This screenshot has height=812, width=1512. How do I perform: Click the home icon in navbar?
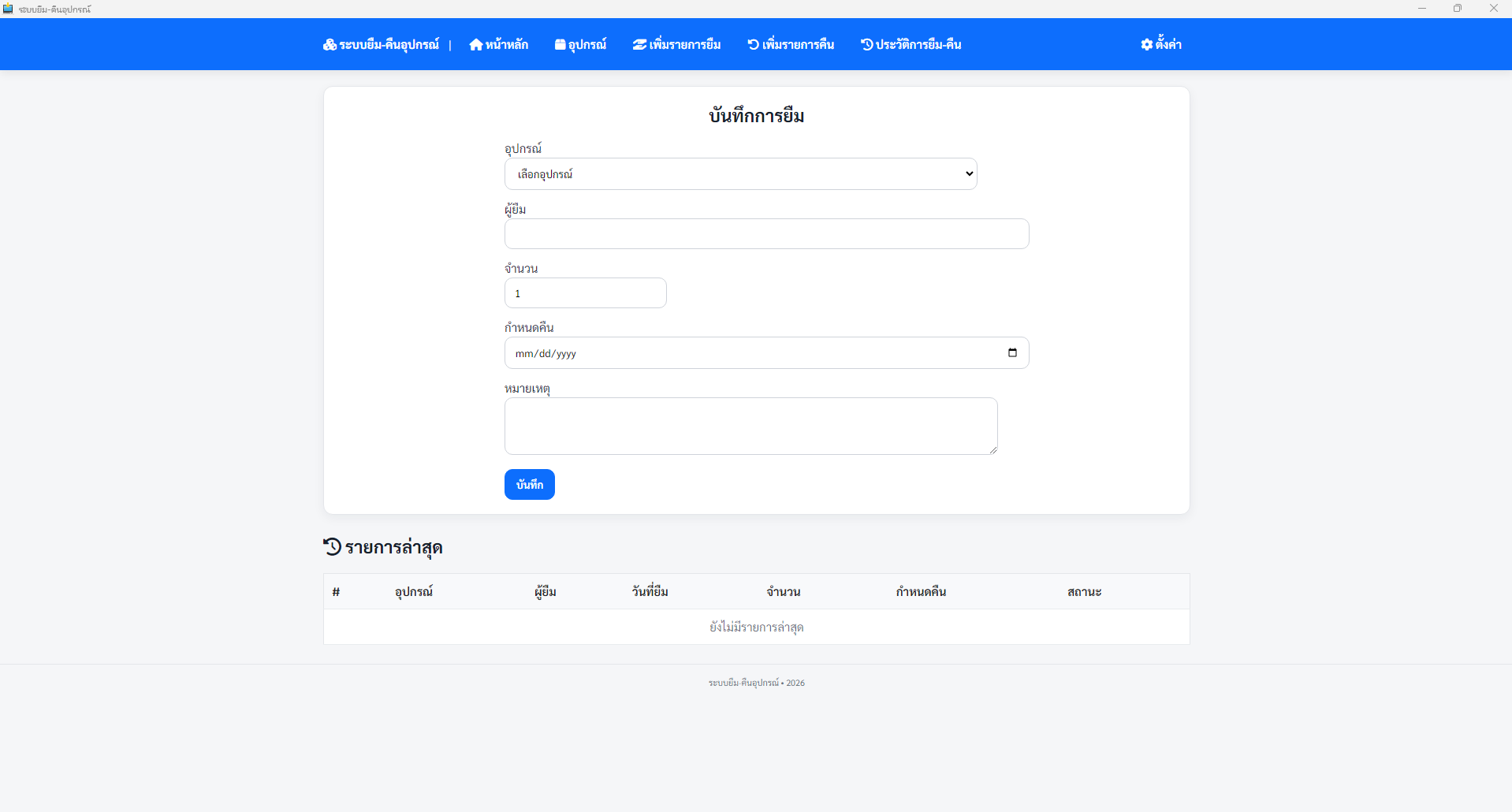pos(475,45)
